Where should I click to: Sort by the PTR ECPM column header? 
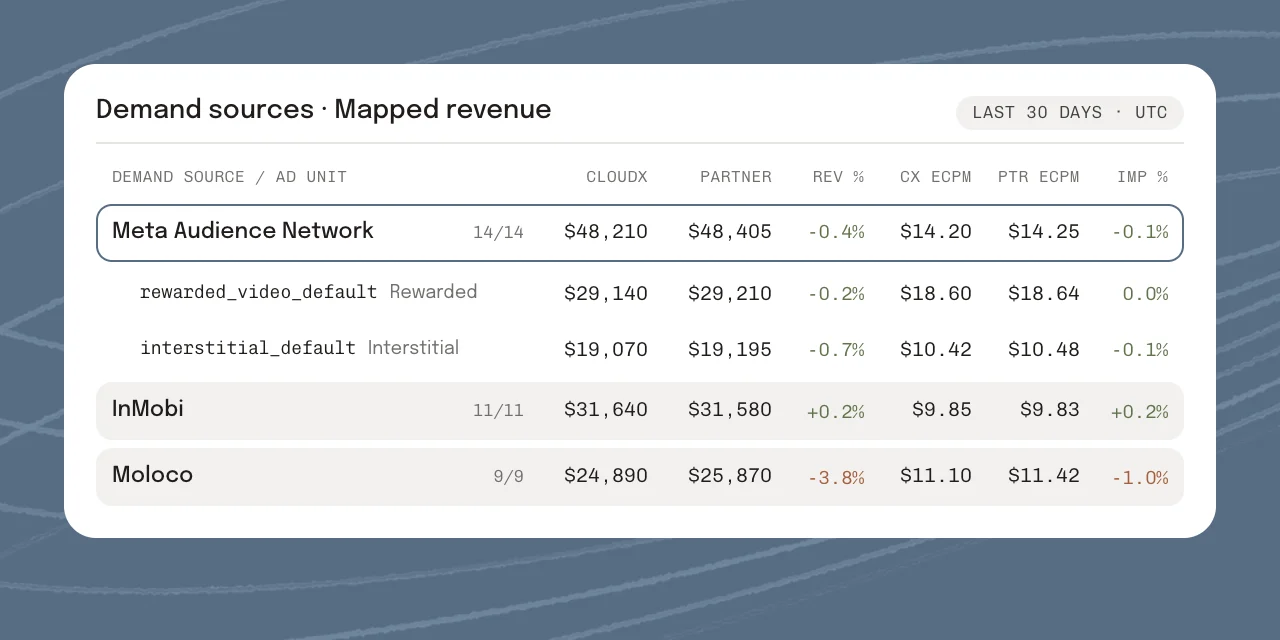[1039, 177]
